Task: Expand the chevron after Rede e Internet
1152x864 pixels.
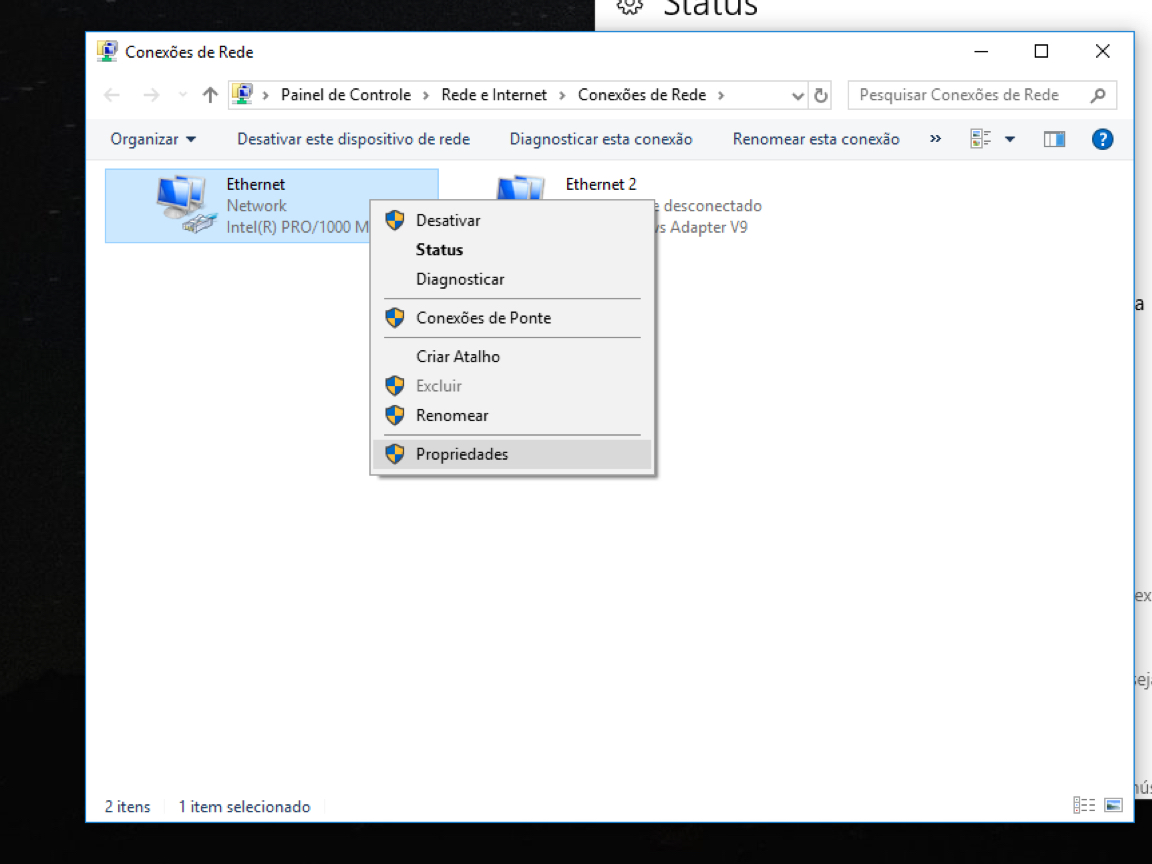Action: click(x=562, y=96)
